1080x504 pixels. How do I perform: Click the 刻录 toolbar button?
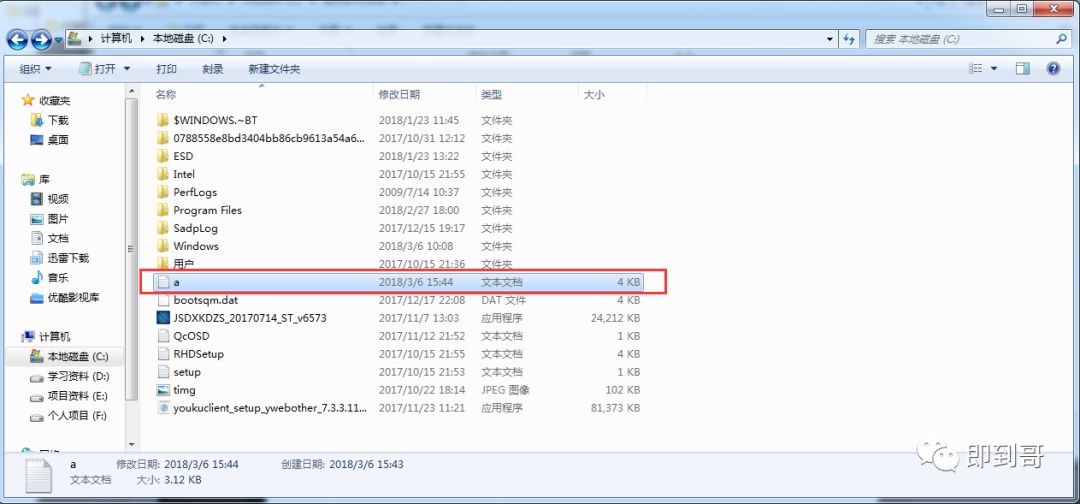(213, 69)
